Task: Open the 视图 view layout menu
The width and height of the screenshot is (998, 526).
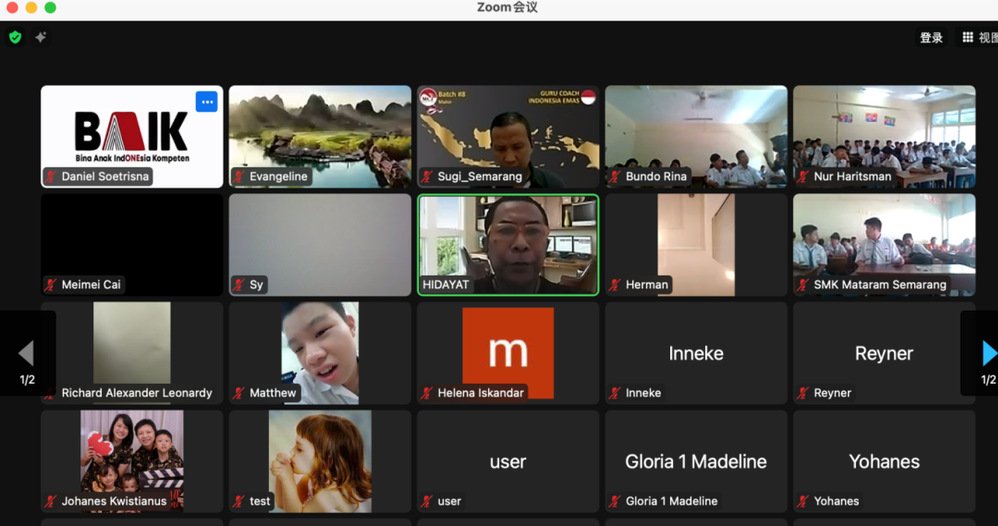Action: coord(979,38)
